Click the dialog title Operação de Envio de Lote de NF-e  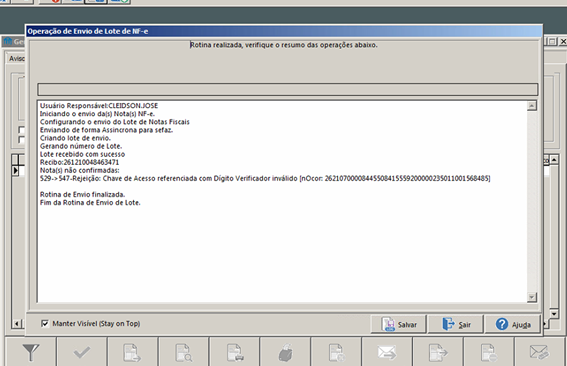[88, 31]
